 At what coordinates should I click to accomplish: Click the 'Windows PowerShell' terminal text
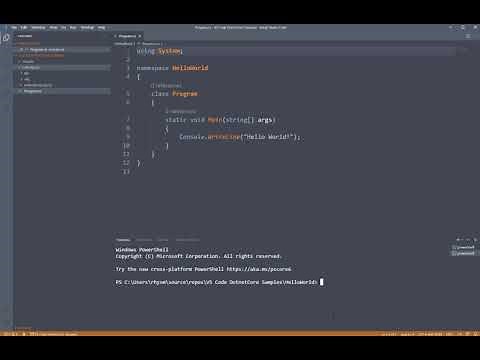pos(142,250)
